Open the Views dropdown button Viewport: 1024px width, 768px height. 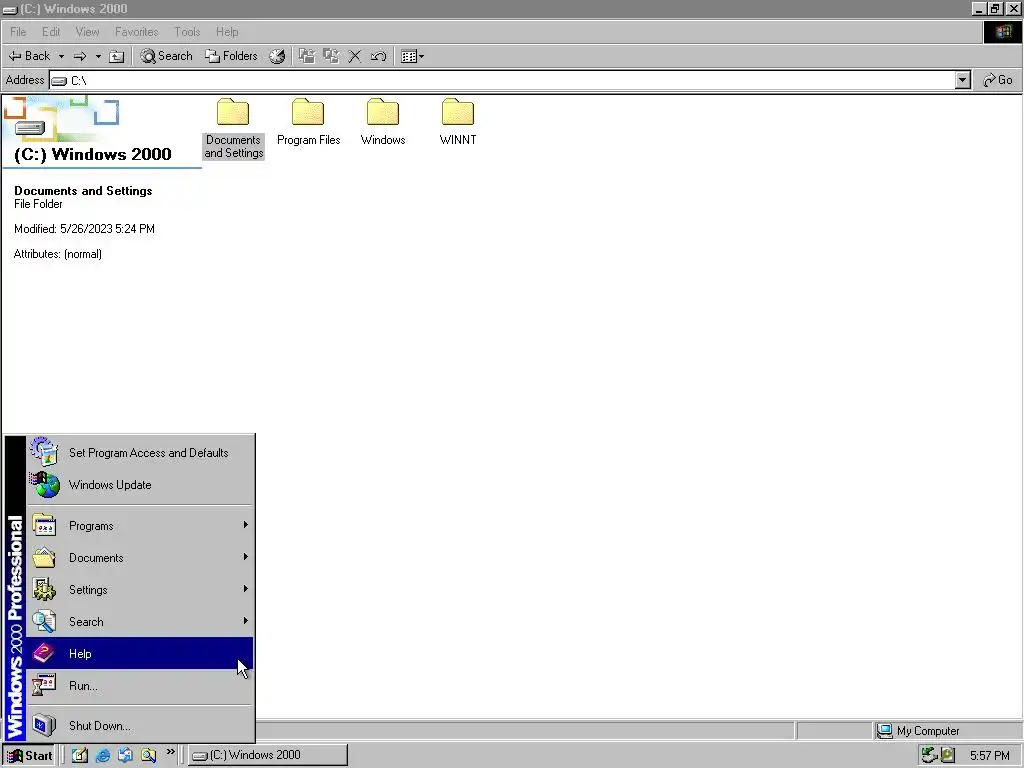pos(413,56)
